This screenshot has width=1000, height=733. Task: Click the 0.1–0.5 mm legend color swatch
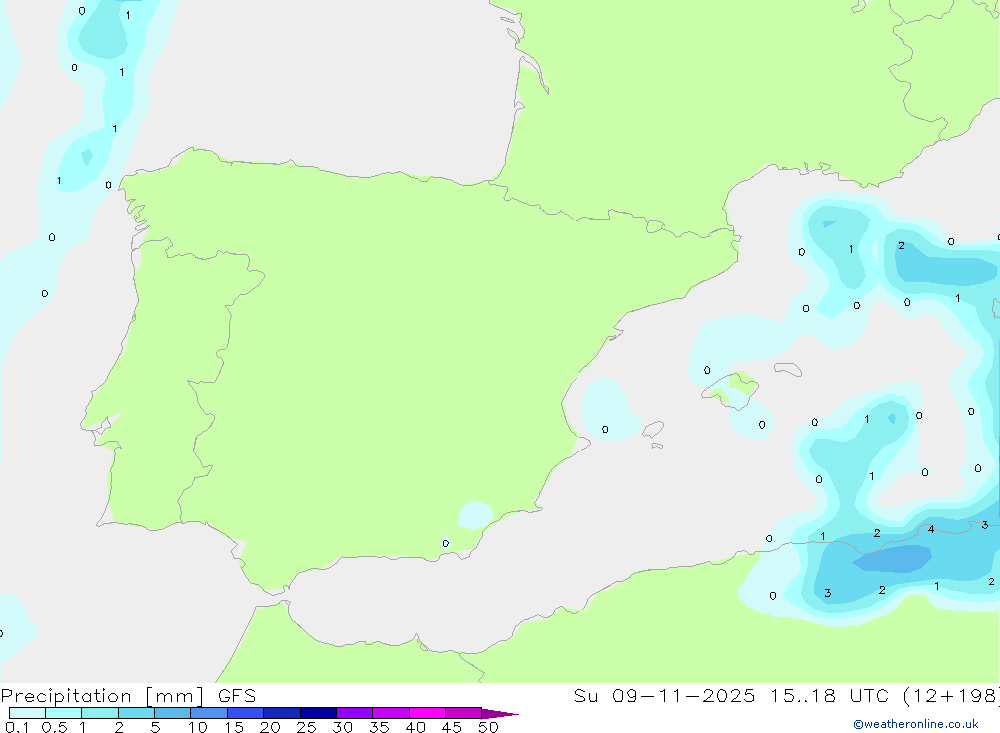27,713
